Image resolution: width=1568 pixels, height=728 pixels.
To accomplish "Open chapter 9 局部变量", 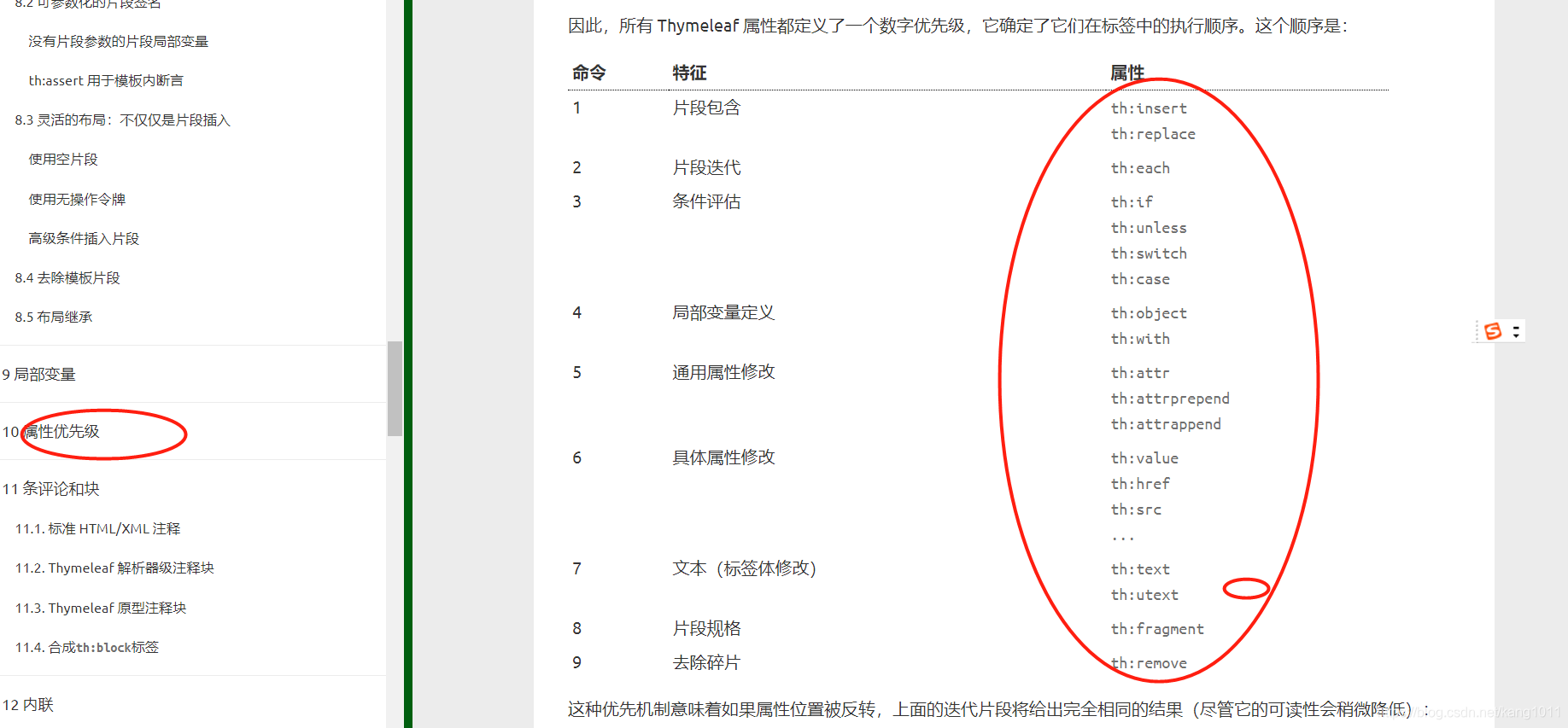I will [x=39, y=374].
